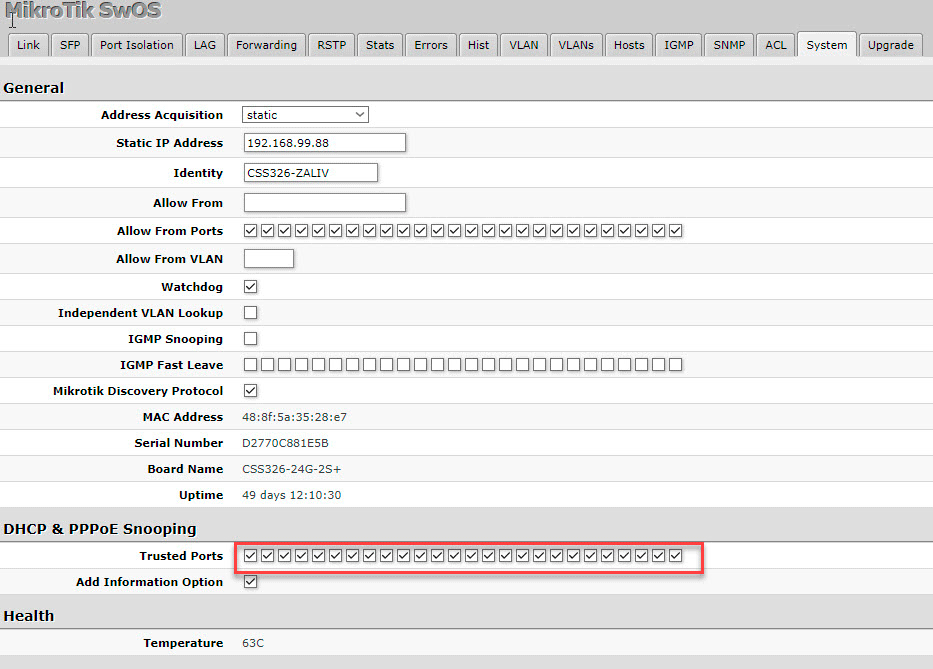
Task: Turn on IGMP Snooping checkbox
Action: (251, 339)
